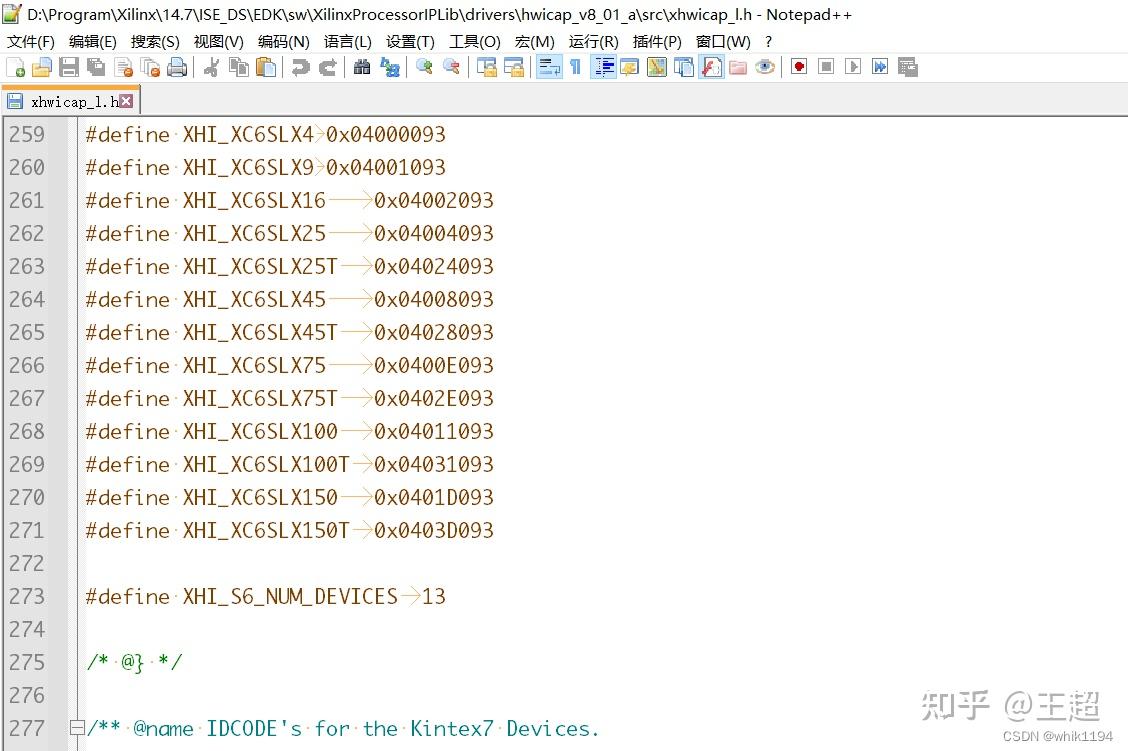Toggle synchronized horizontal scrolling
1128x751 pixels.
coord(514,68)
